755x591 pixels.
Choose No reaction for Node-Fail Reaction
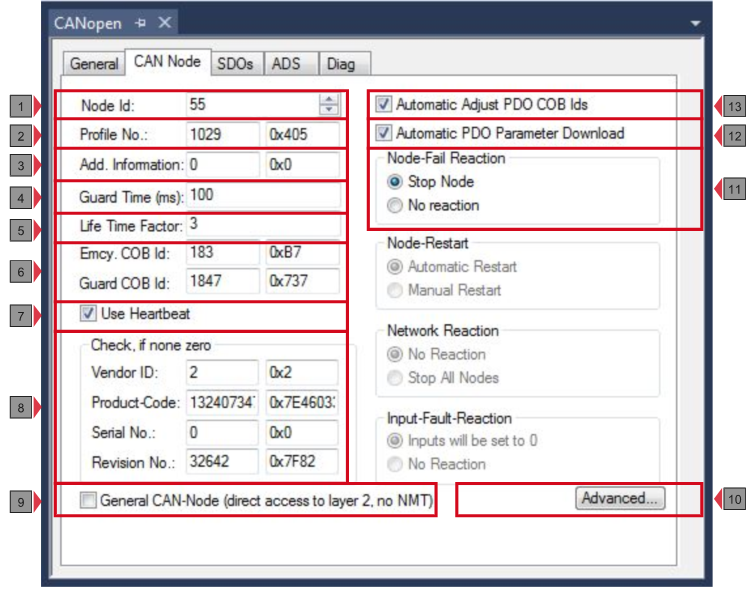pyautogui.click(x=395, y=205)
